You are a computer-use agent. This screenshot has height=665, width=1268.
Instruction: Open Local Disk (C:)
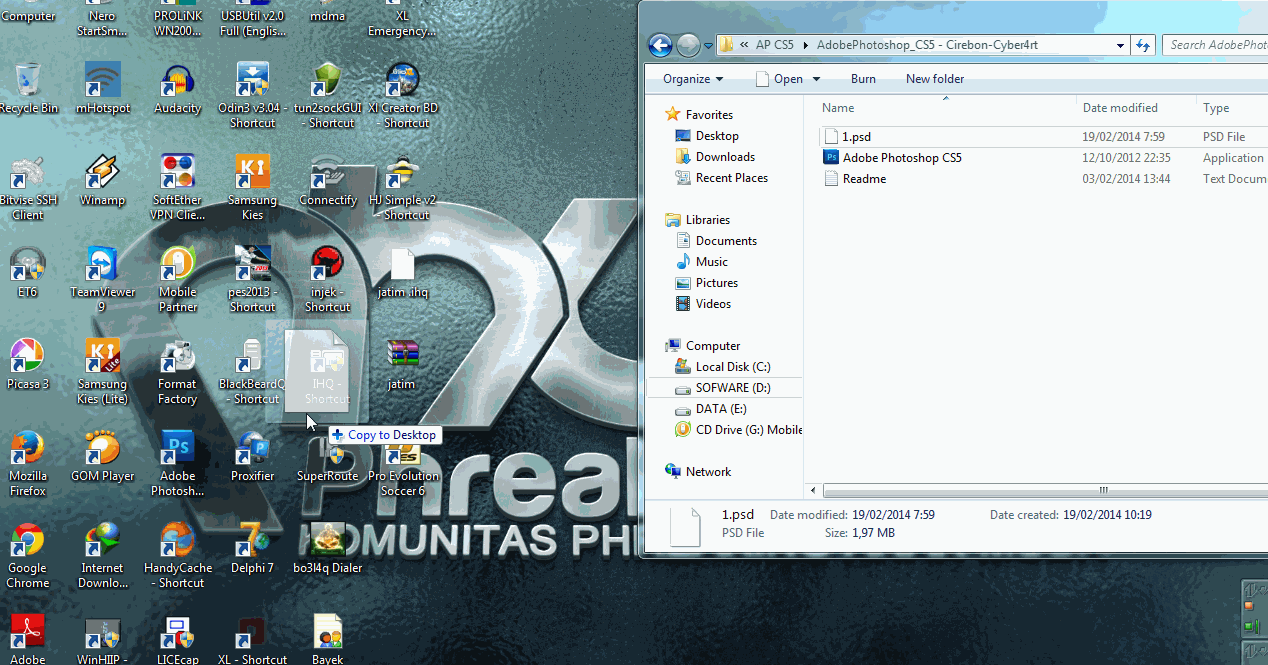[x=733, y=367]
